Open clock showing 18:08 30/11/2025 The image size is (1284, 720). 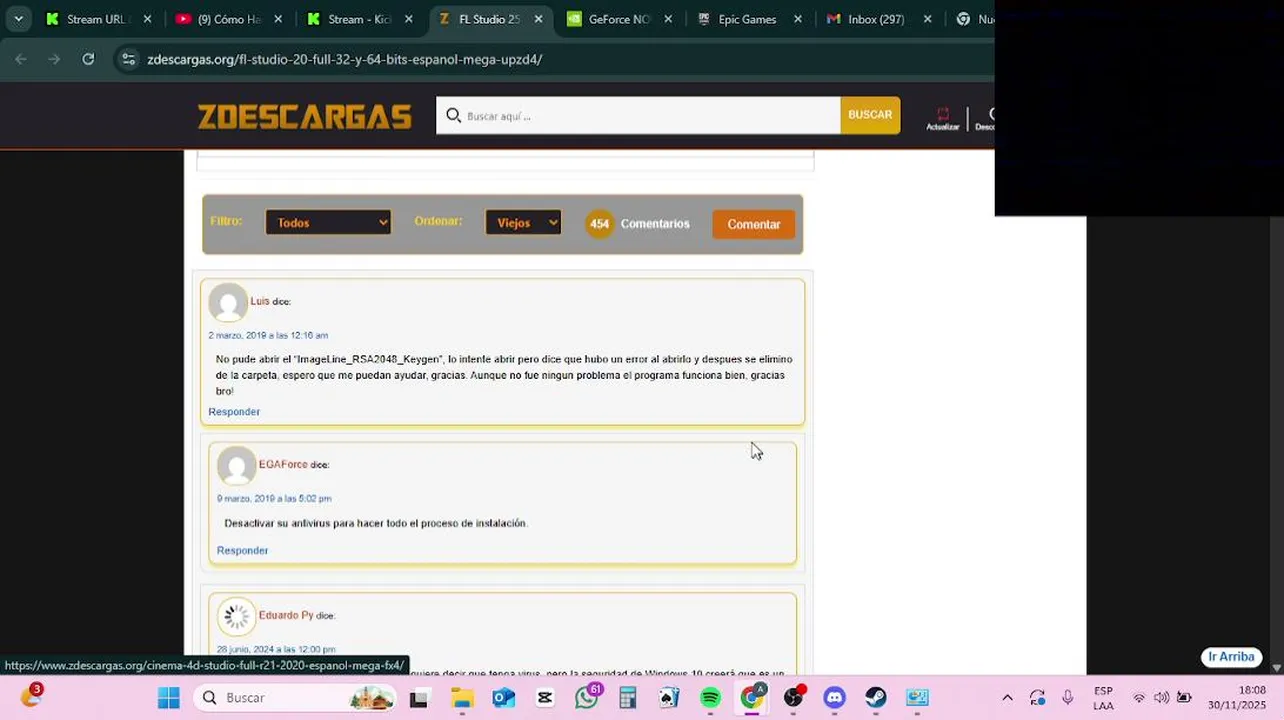click(x=1237, y=698)
